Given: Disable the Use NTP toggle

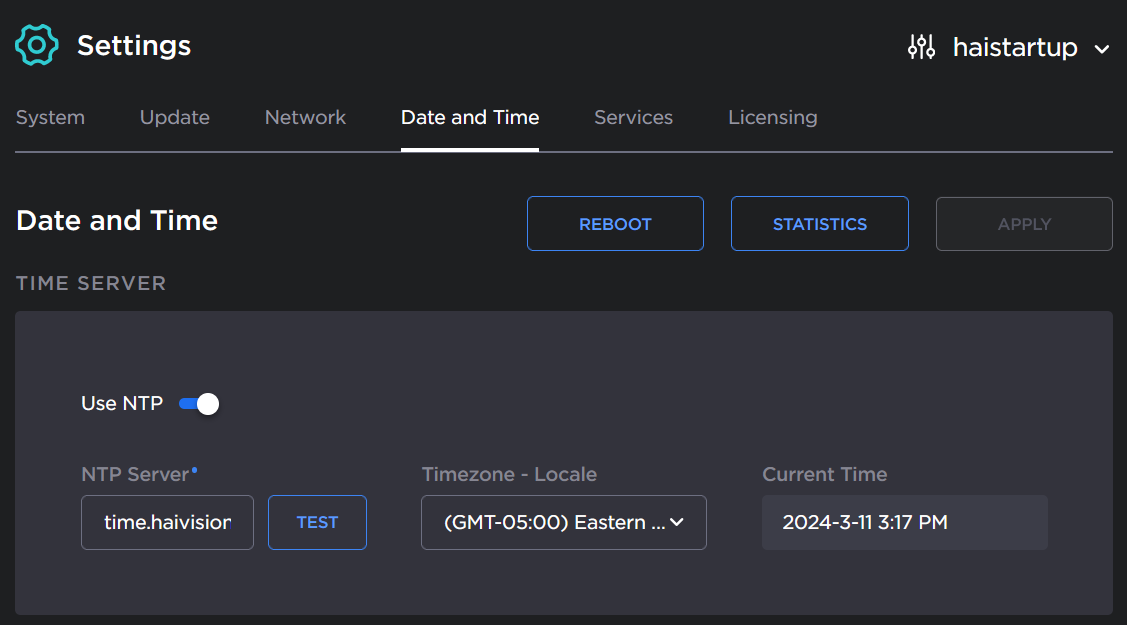Looking at the screenshot, I should point(199,404).
